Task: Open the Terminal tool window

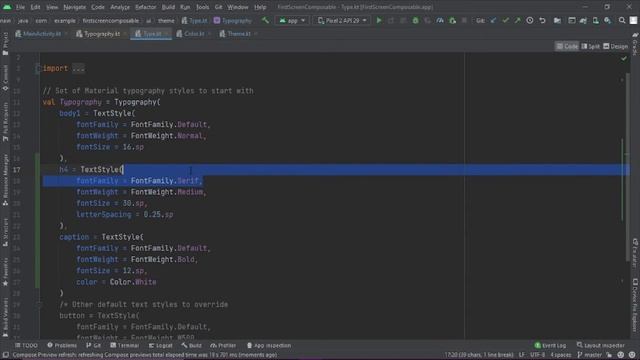Action: 124,346
